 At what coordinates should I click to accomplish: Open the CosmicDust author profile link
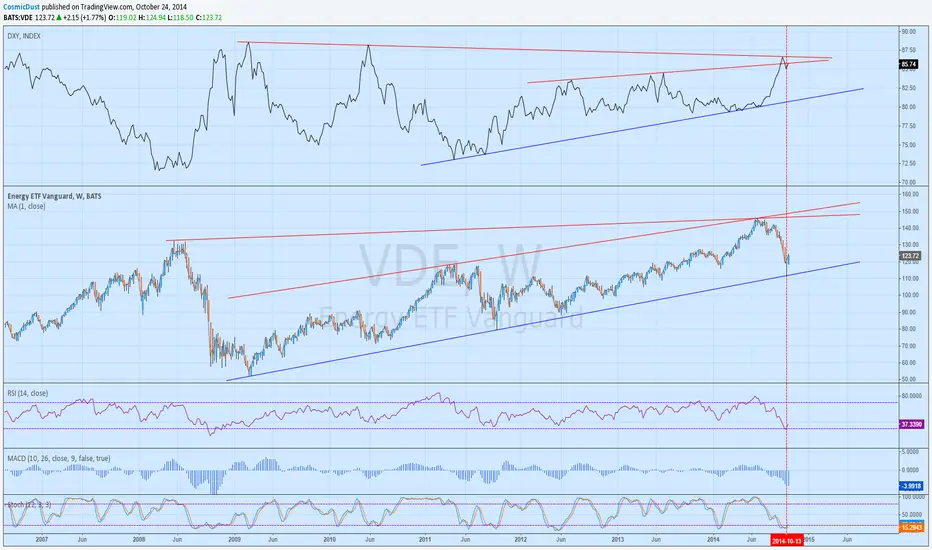(21, 7)
